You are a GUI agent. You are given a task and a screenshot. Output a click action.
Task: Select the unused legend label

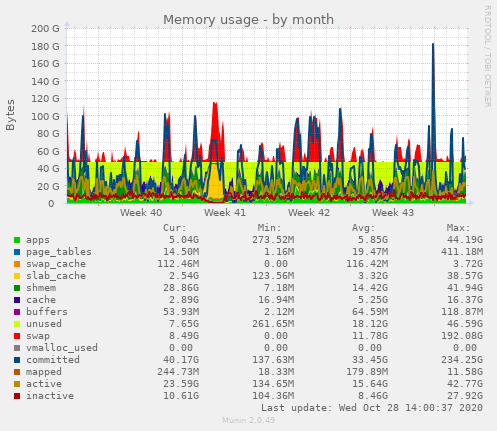44,324
